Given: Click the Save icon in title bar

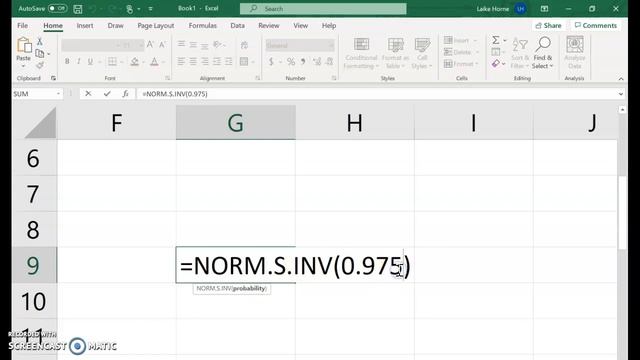Looking at the screenshot, I should tap(78, 9).
